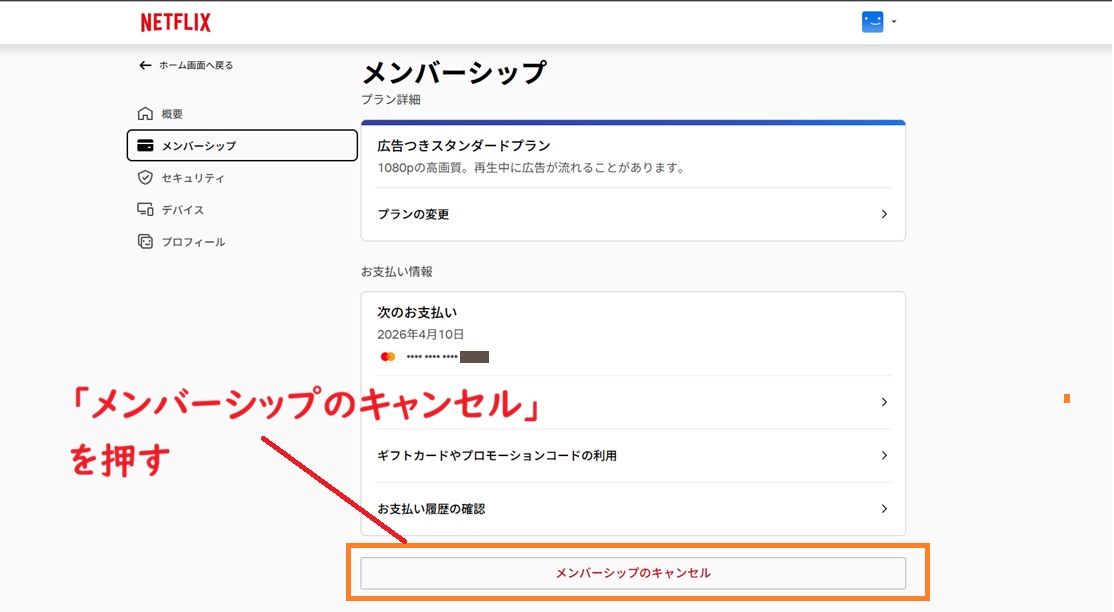The width and height of the screenshot is (1114, 612).
Task: Click the プランの変更 row label
Action: pos(413,214)
